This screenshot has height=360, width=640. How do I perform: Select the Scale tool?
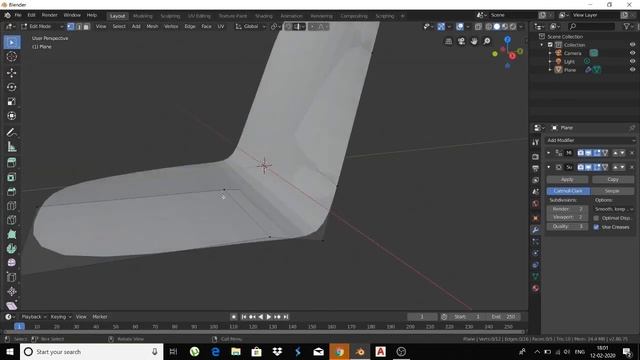[x=11, y=101]
